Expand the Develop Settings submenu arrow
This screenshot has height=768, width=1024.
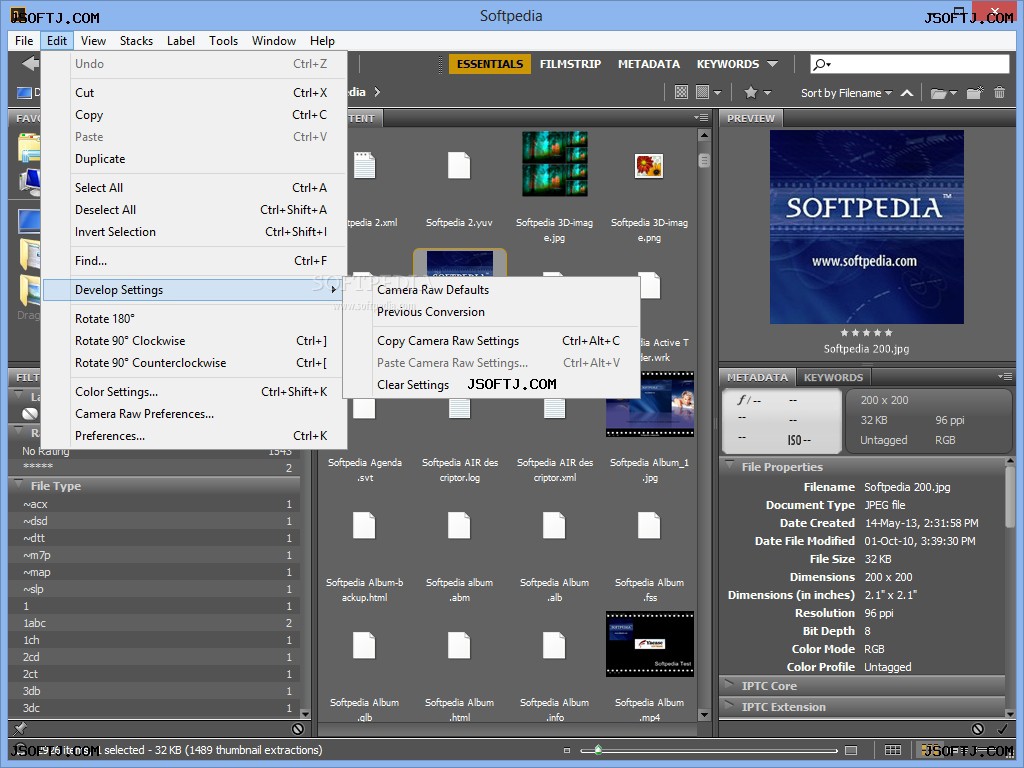tap(334, 289)
